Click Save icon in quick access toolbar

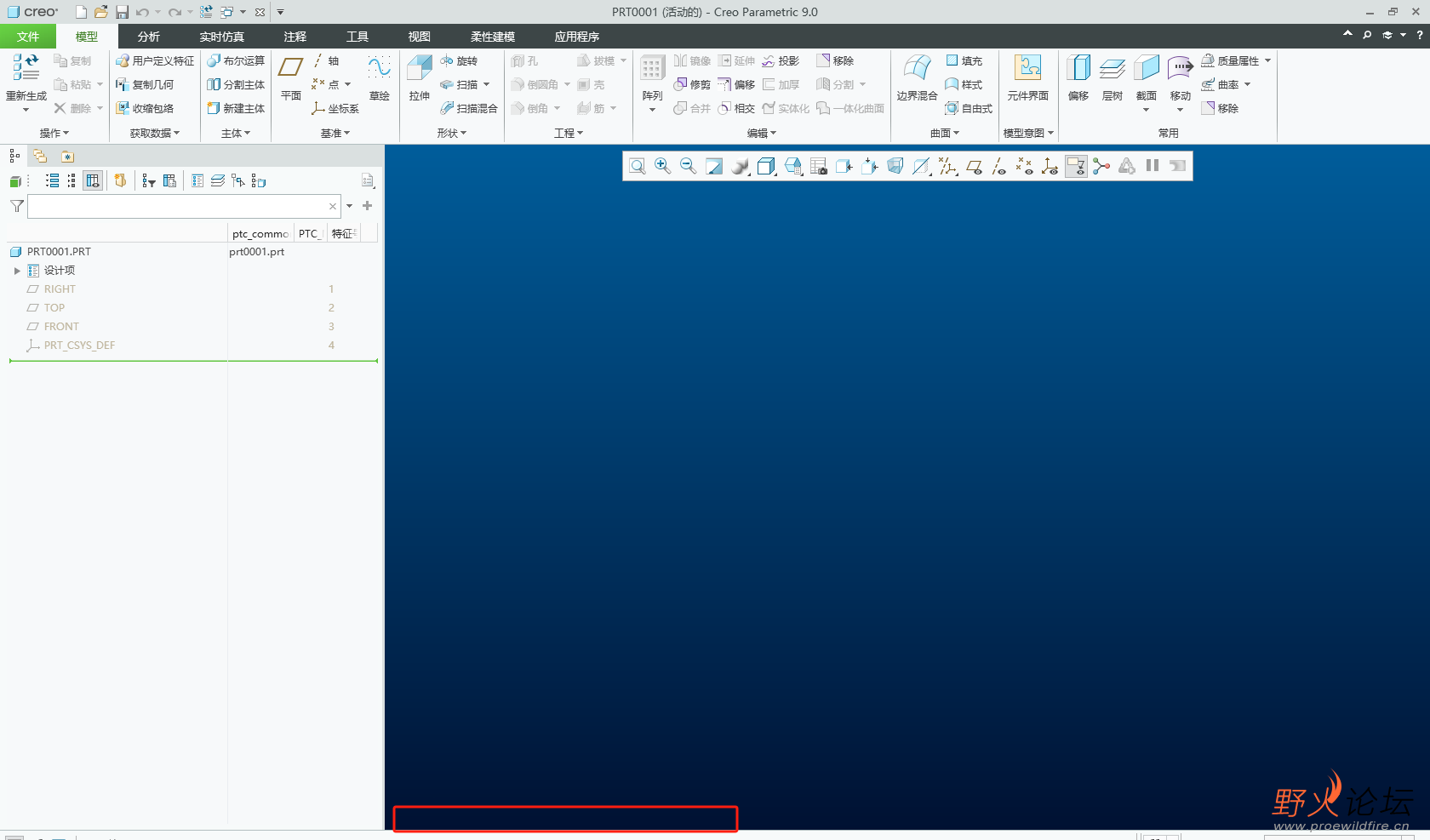[123, 12]
